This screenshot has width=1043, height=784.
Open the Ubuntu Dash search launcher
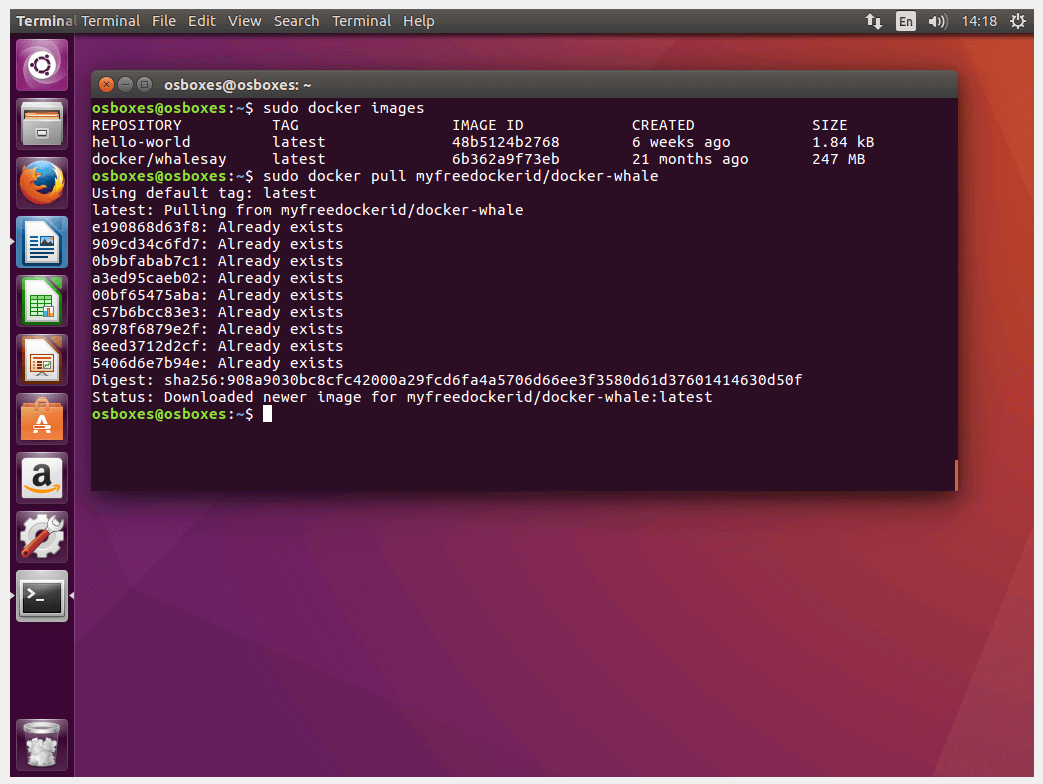tap(42, 65)
